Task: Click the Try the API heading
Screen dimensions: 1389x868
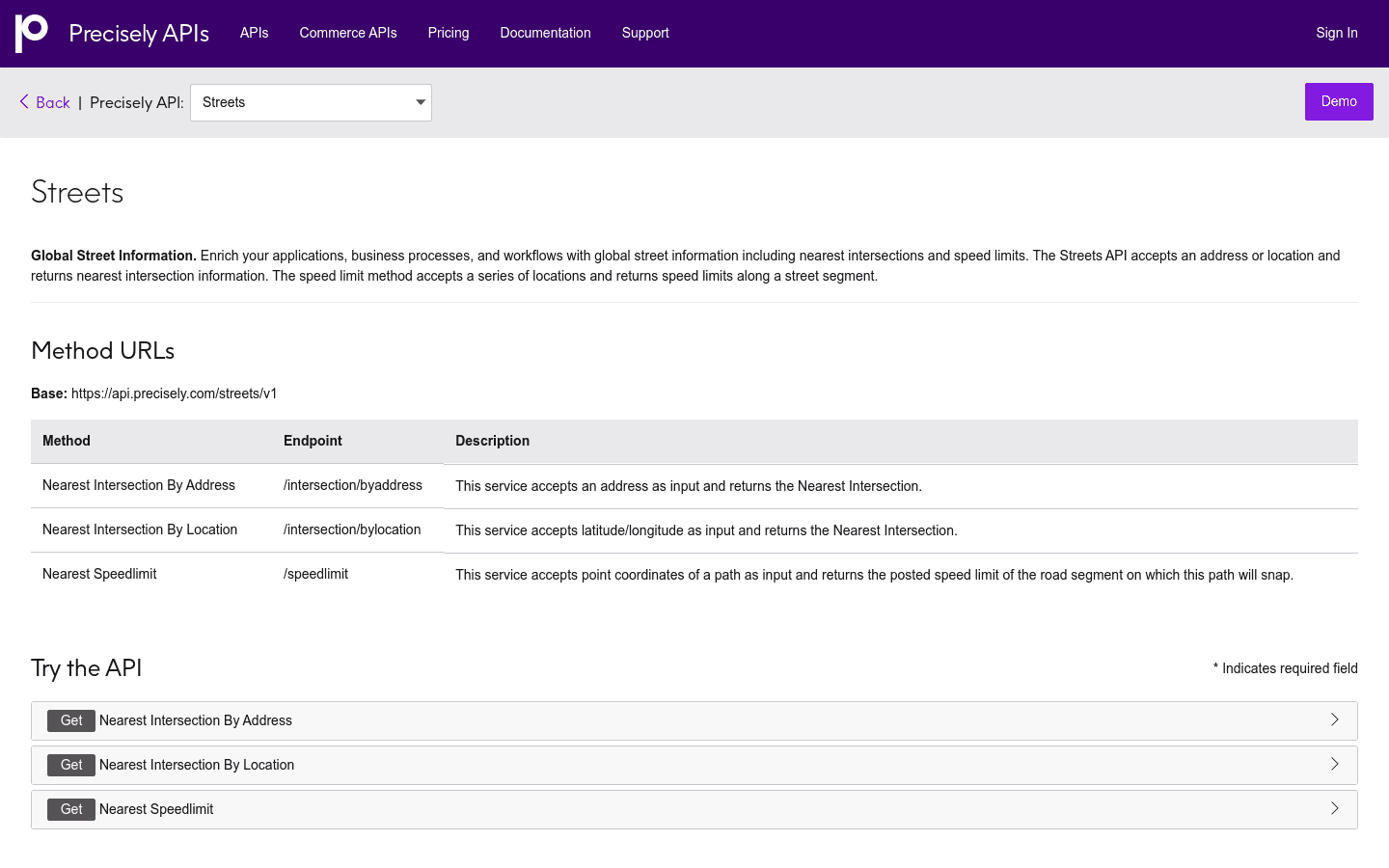Action: (87, 667)
